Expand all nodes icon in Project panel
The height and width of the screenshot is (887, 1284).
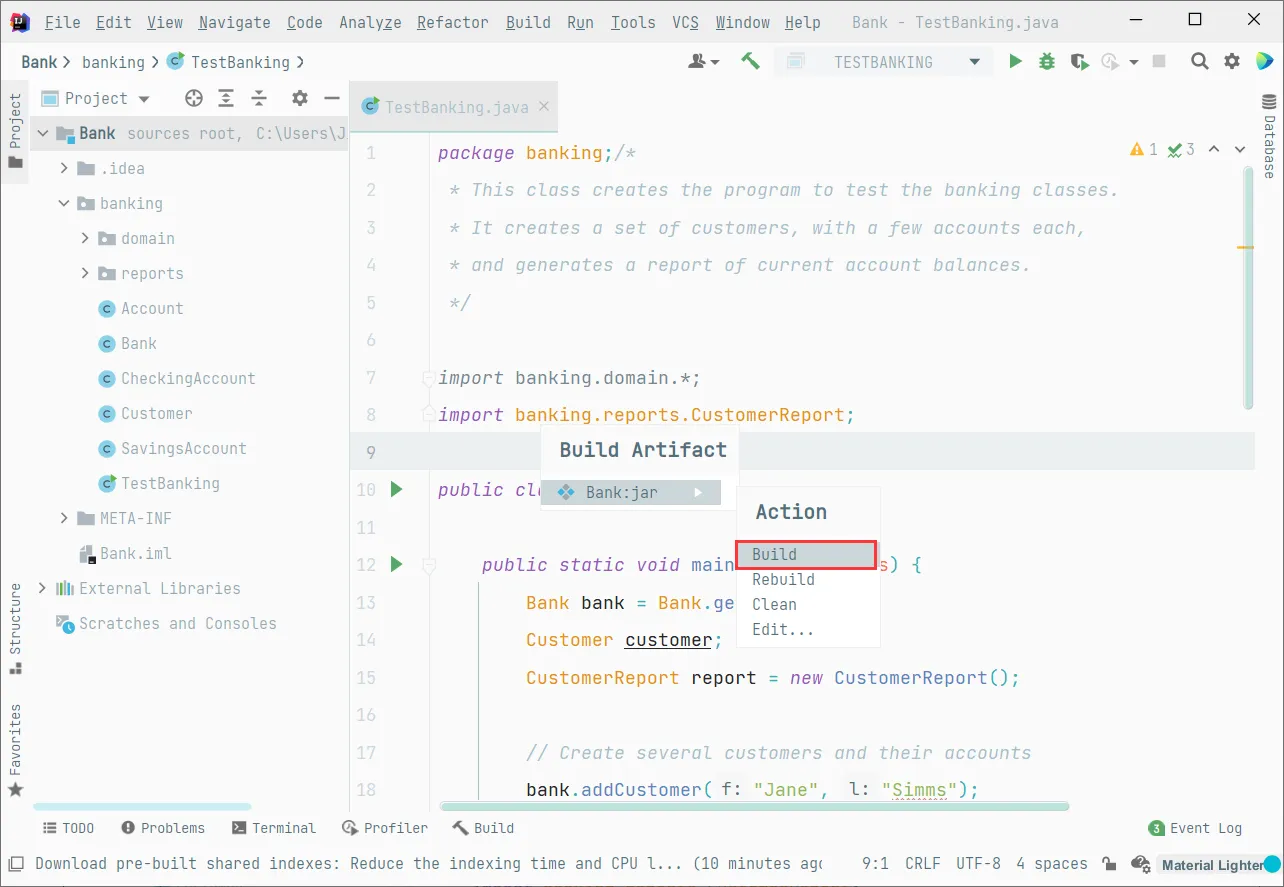227,98
